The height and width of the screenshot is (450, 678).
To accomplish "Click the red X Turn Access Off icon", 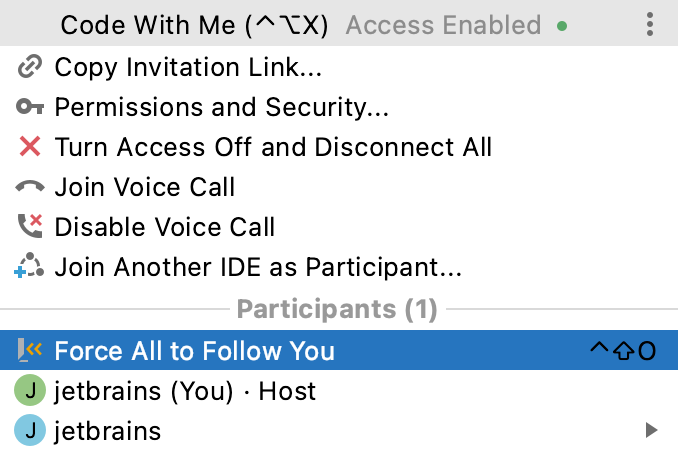I will coord(30,147).
